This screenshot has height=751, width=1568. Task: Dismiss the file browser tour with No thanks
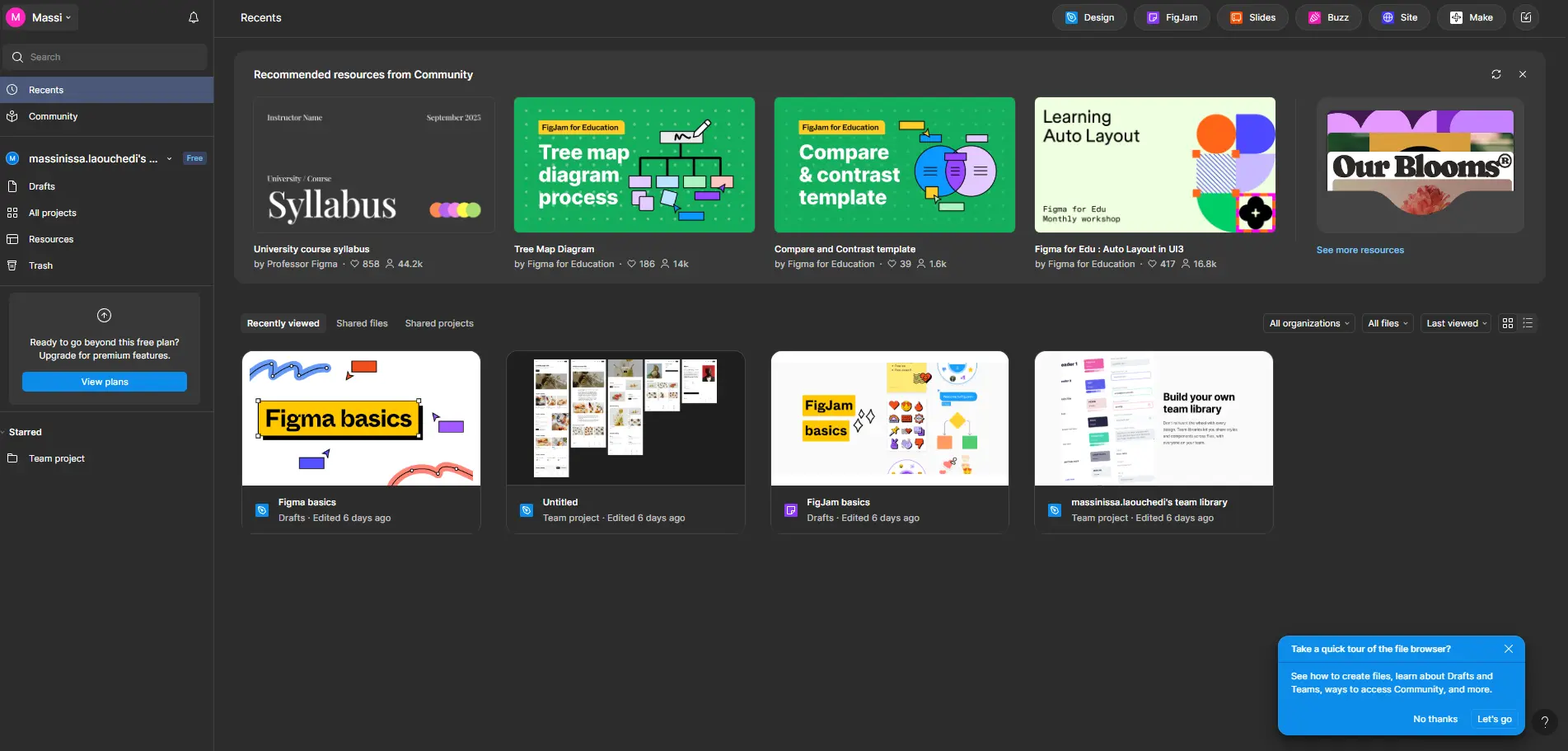click(1435, 719)
